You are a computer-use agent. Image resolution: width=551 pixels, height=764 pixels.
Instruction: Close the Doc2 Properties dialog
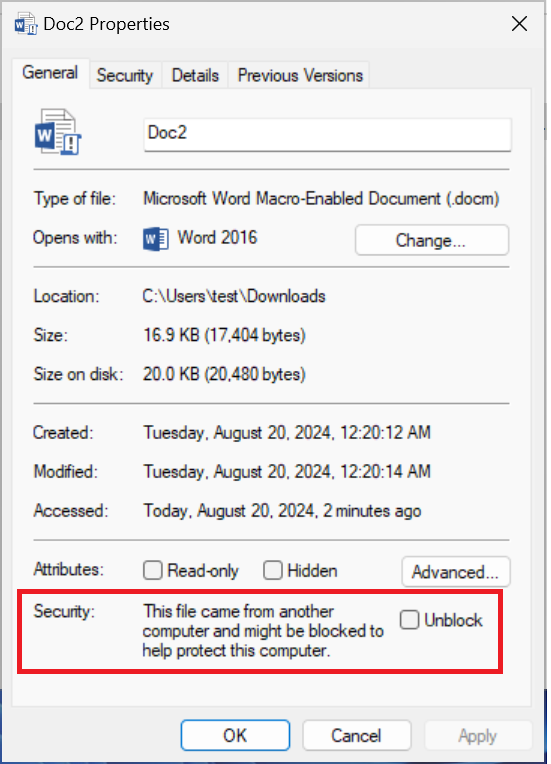[x=519, y=23]
